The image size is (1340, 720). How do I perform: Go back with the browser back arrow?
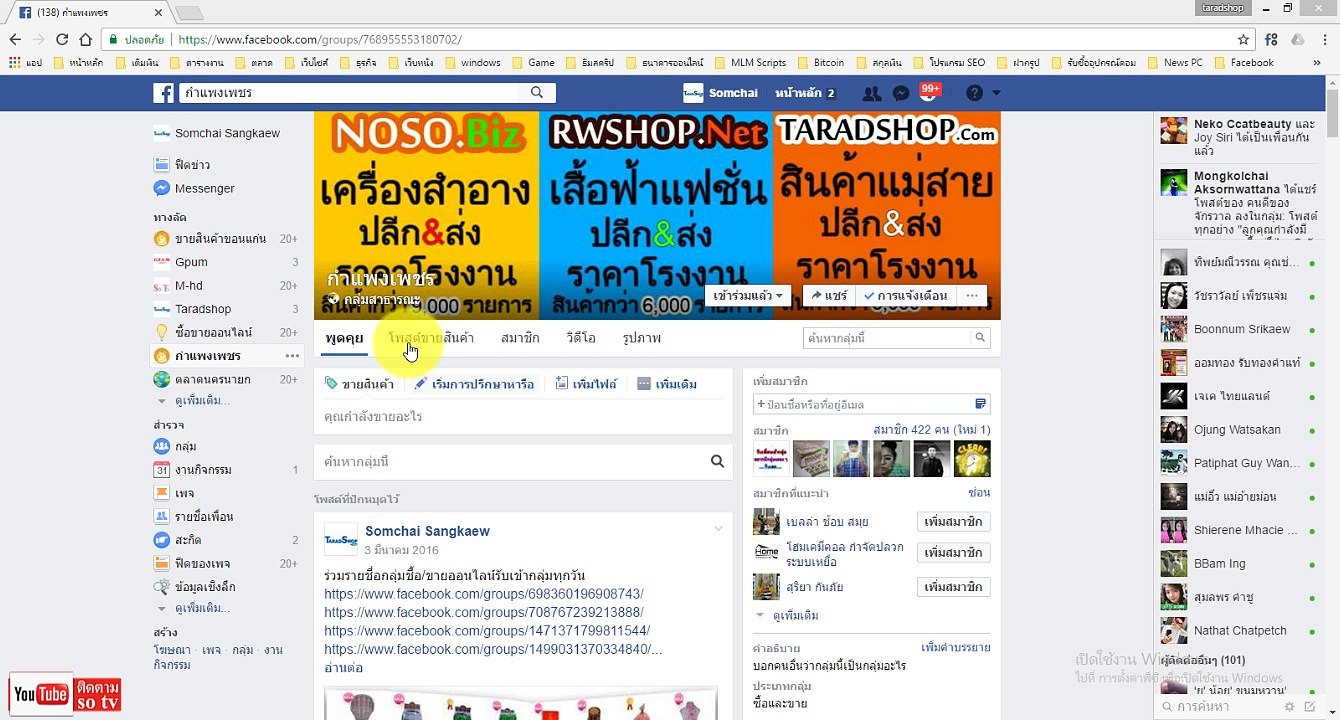(15, 40)
